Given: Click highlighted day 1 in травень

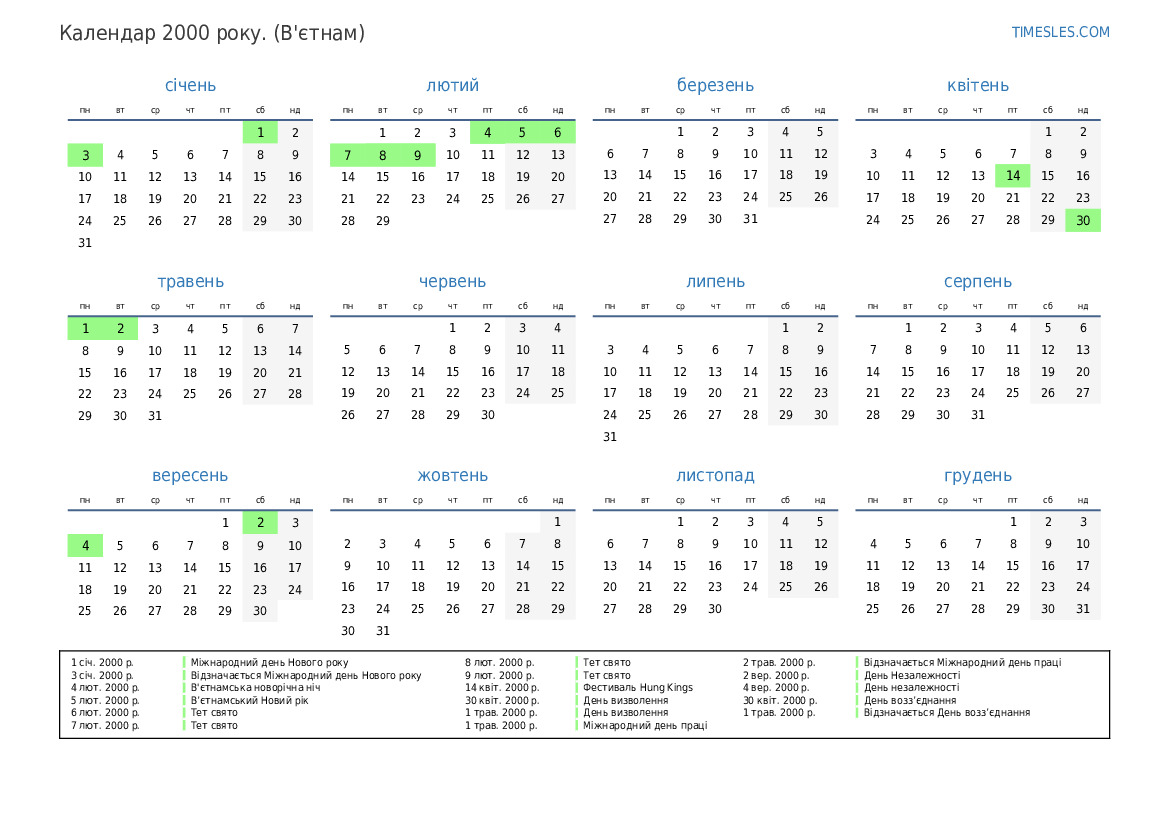Looking at the screenshot, I should point(85,329).
